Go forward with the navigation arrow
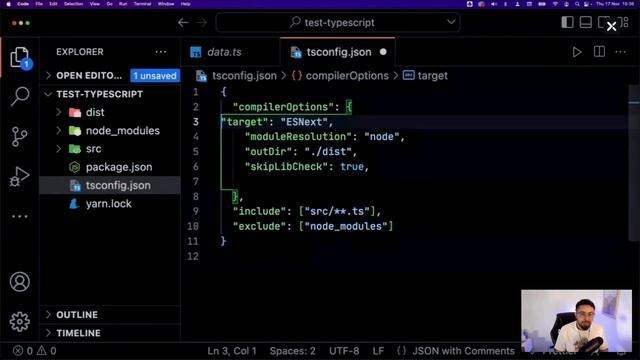The width and height of the screenshot is (640, 360). coord(201,22)
